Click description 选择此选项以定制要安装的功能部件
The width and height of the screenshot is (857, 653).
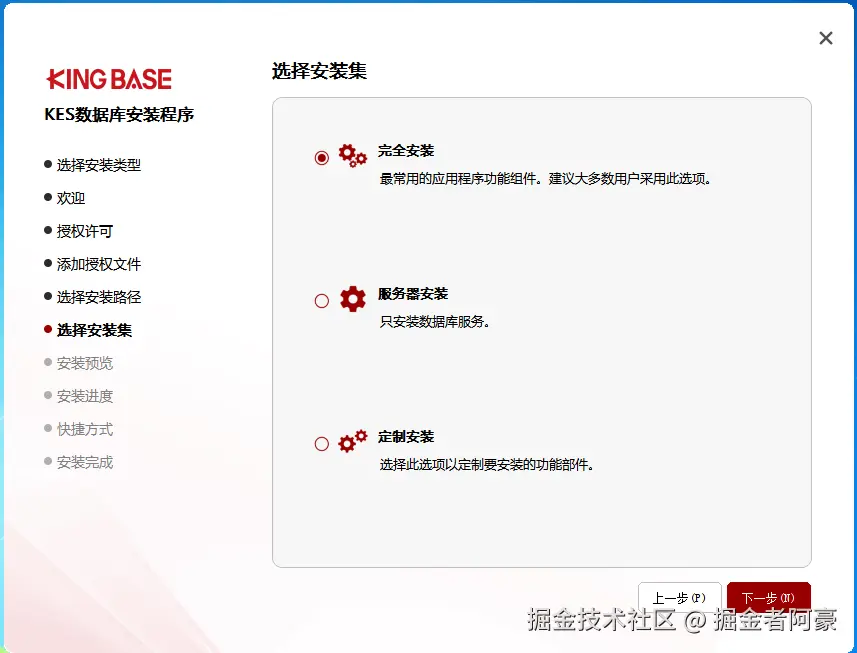pos(486,464)
